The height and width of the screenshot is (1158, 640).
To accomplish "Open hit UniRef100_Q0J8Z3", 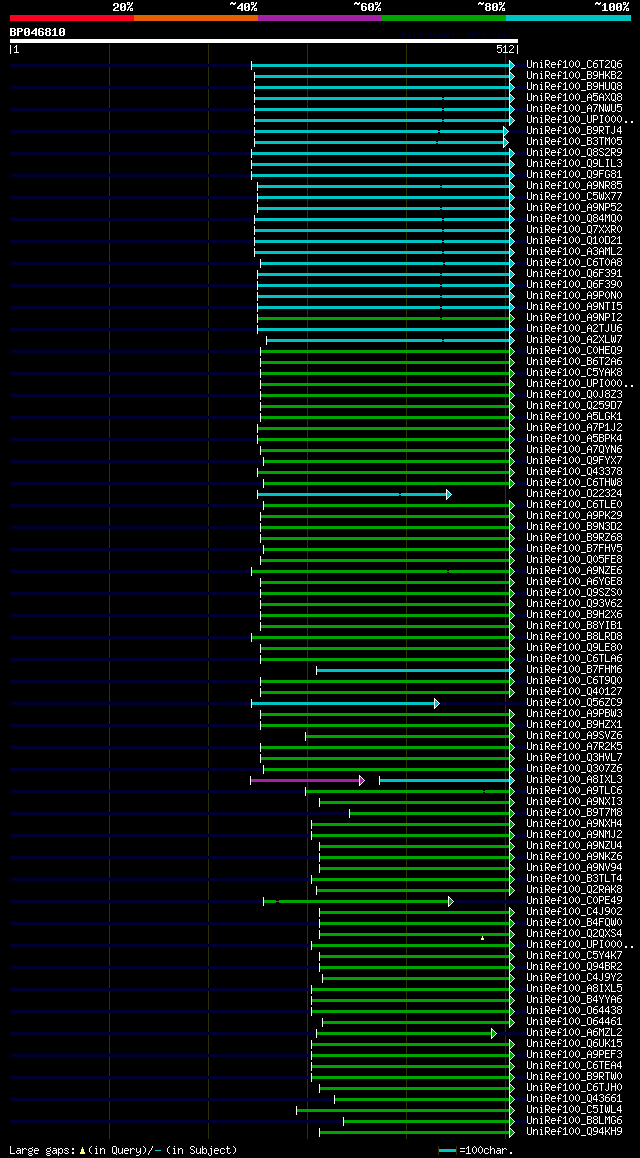I will pyautogui.click(x=574, y=394).
